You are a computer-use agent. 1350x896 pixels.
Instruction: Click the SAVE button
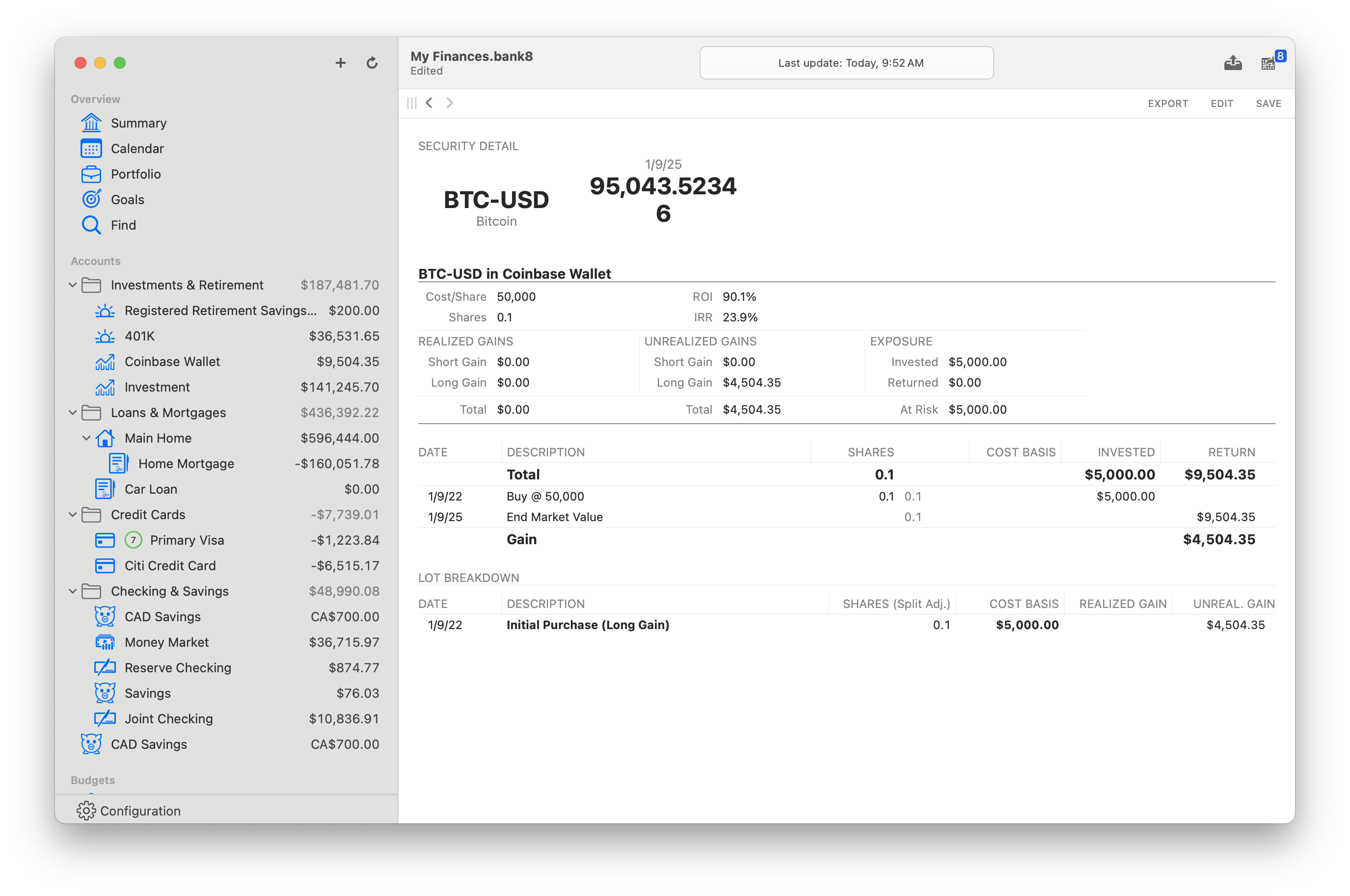[x=1269, y=104]
